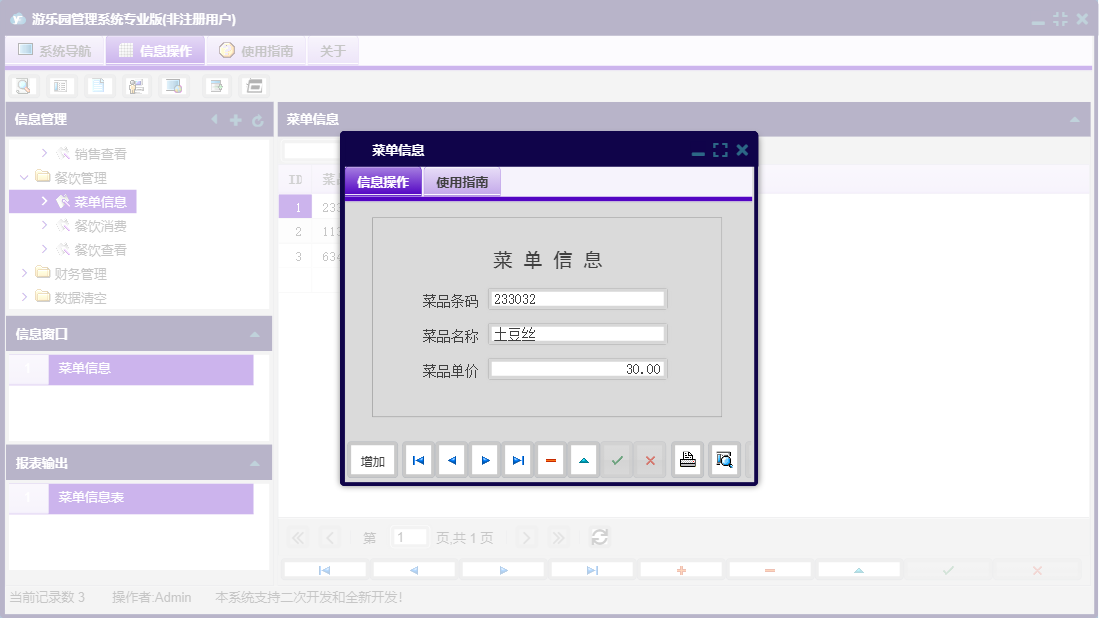Viewport: 1099px width, 618px height.
Task: Select the first preview toolbar icon
Action: pos(24,85)
